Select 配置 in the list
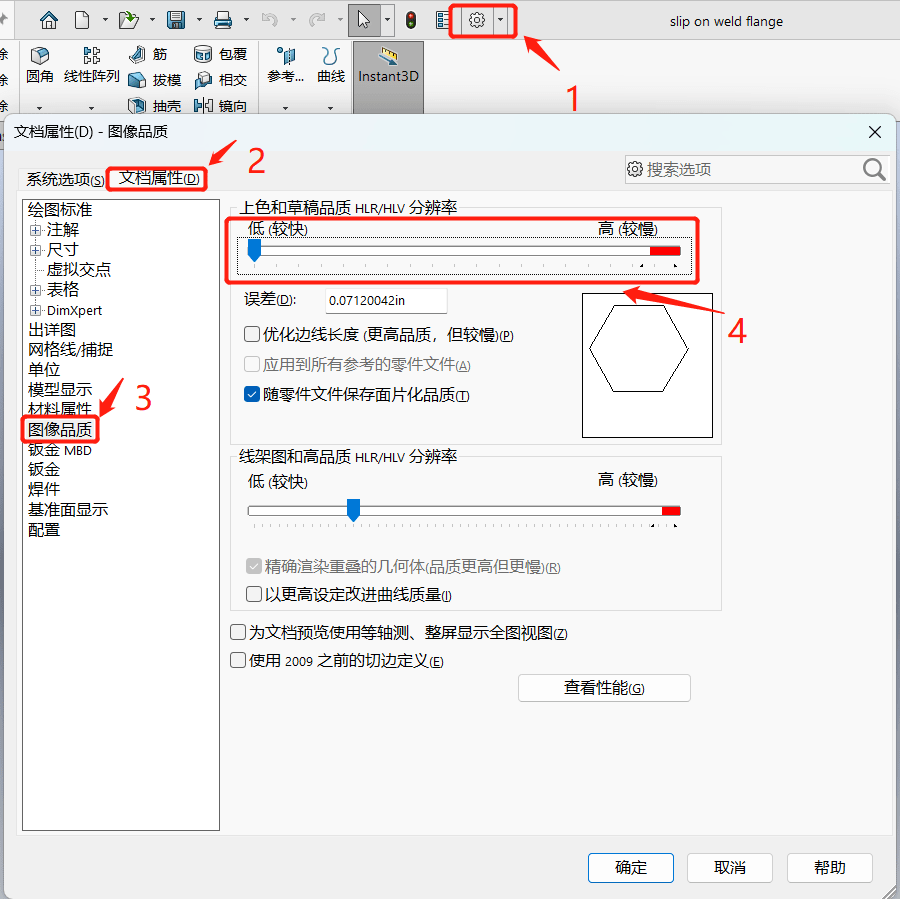Screen dimensions: 900x899 [x=44, y=529]
